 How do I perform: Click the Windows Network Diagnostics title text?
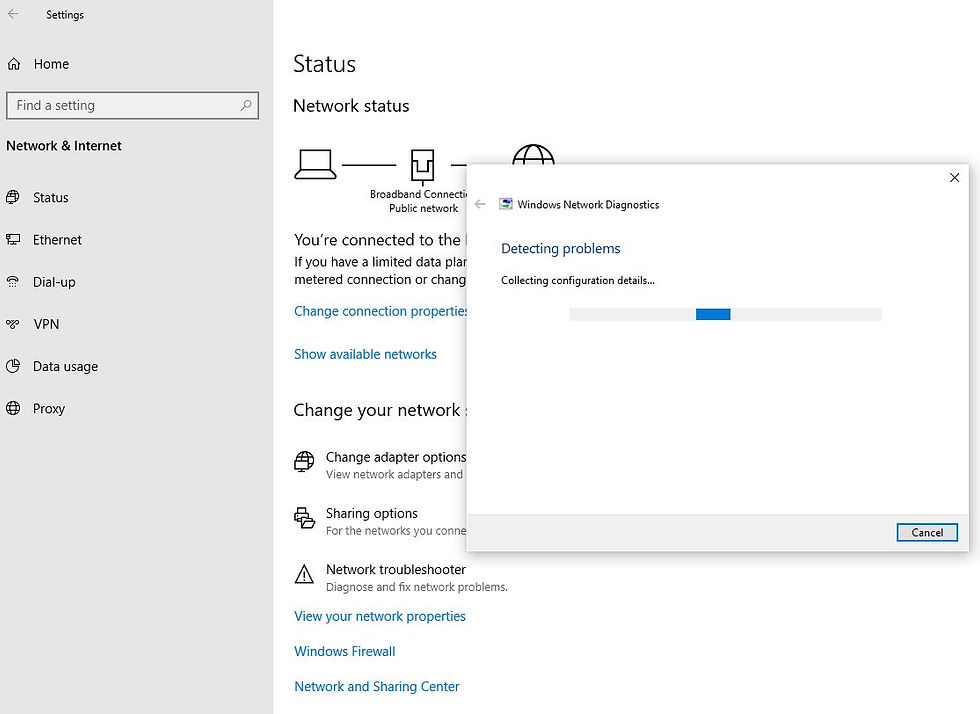[588, 204]
